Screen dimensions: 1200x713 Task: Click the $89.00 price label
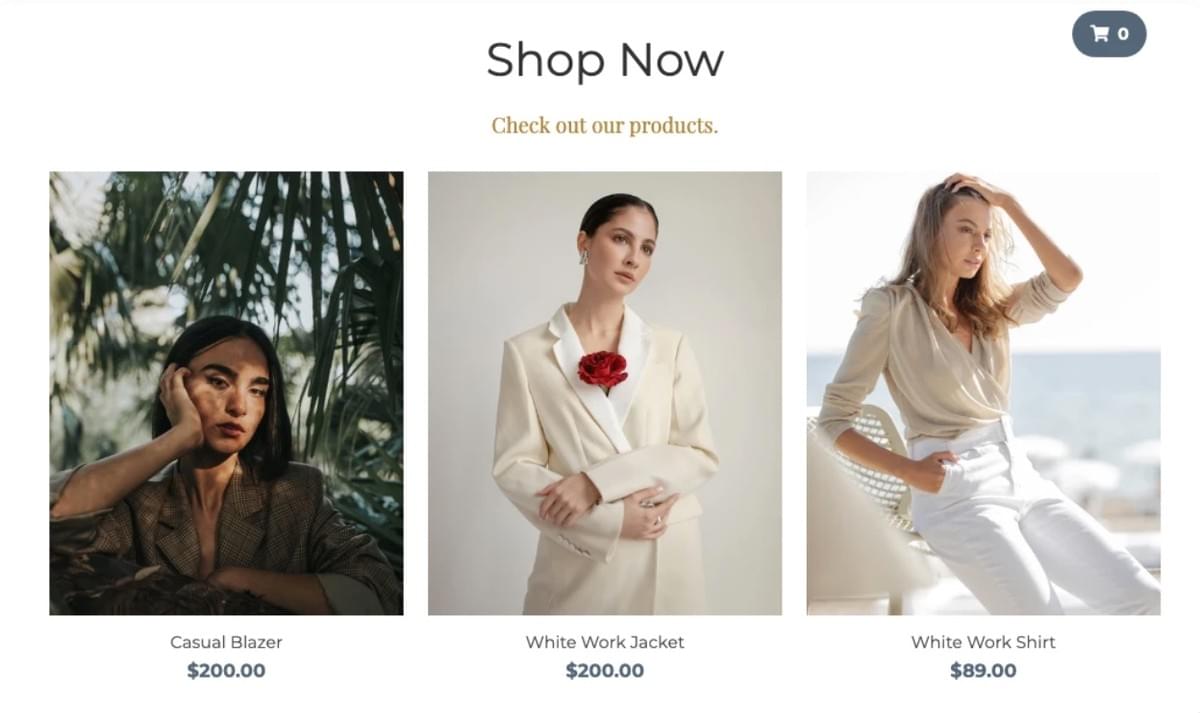pos(983,671)
